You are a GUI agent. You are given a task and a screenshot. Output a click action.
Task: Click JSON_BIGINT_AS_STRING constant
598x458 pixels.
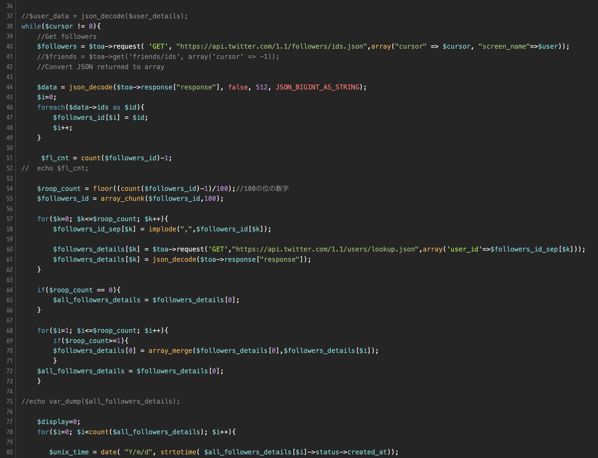click(x=317, y=87)
